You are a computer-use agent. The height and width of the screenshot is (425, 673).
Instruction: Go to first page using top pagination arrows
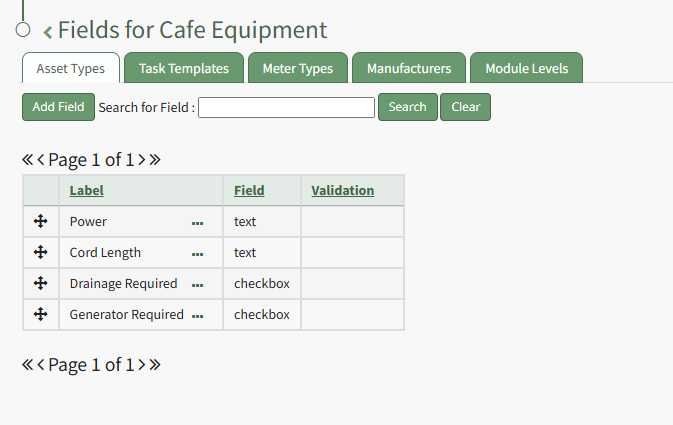click(x=27, y=159)
